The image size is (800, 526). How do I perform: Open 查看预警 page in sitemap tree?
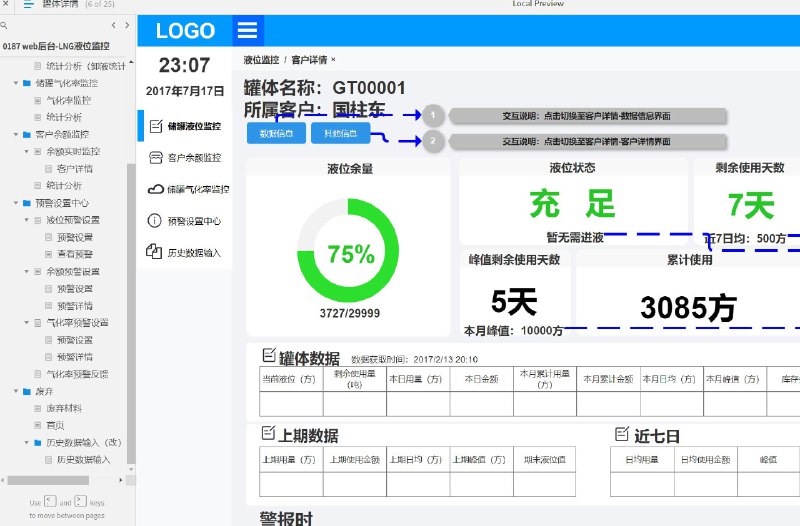tap(74, 254)
